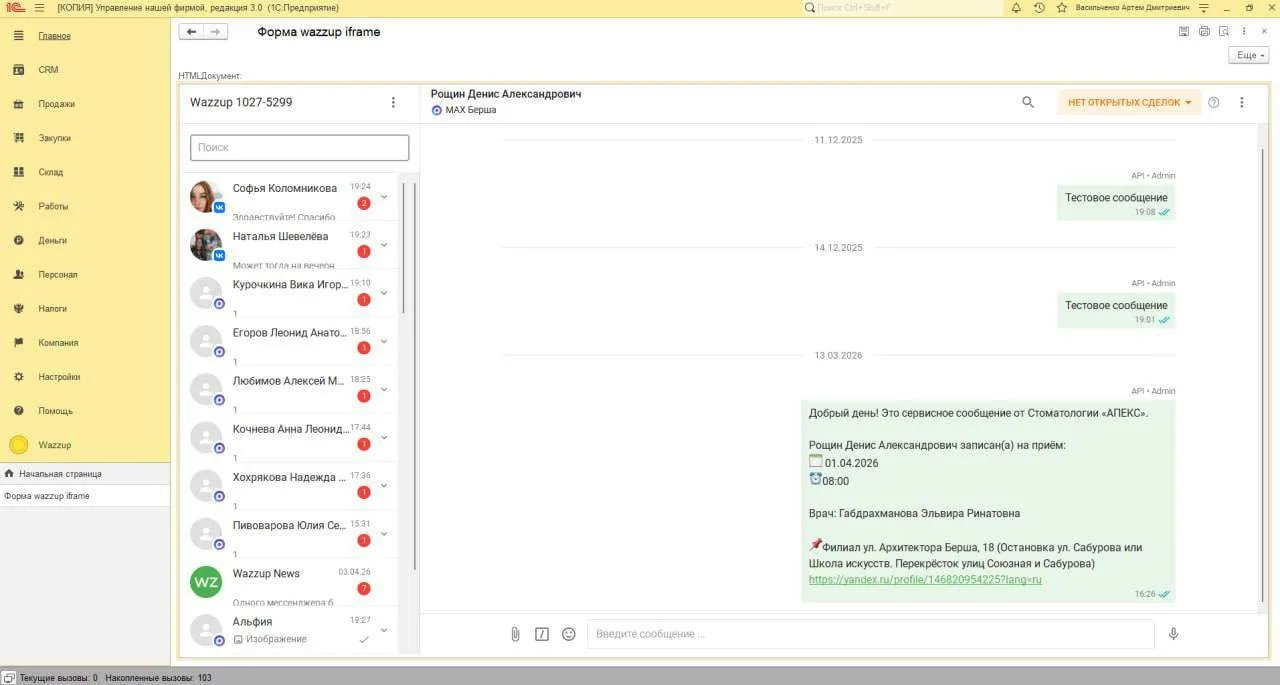Image resolution: width=1280 pixels, height=685 pixels.
Task: Search messages with the chat header magnifier icon
Action: pos(1028,102)
